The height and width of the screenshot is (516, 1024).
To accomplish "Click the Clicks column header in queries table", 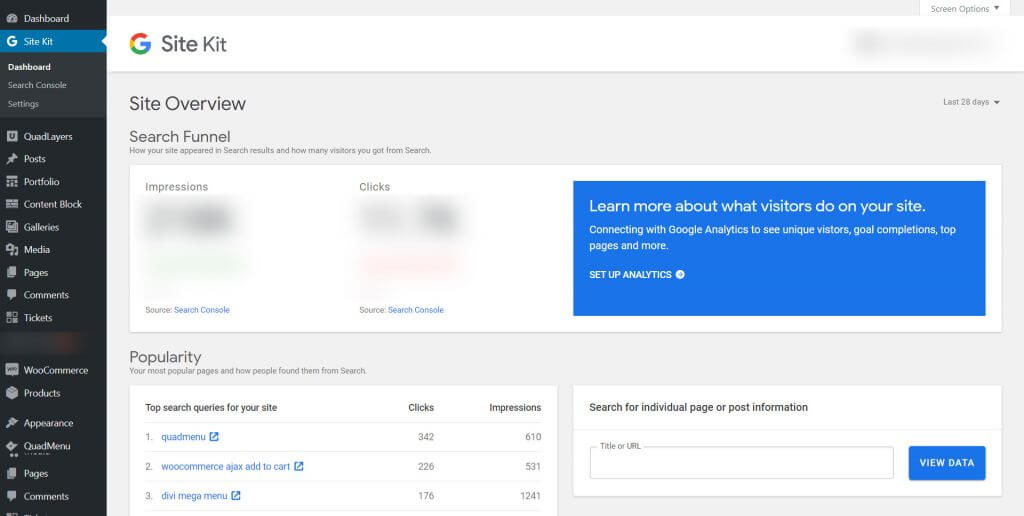I will click(x=421, y=407).
